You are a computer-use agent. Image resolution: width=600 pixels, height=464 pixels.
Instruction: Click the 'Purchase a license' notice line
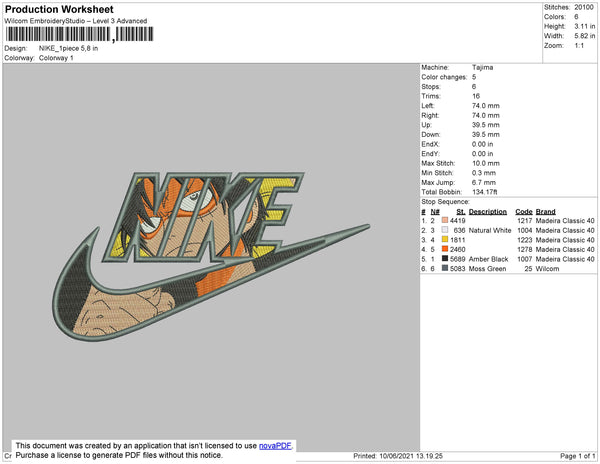(119, 455)
